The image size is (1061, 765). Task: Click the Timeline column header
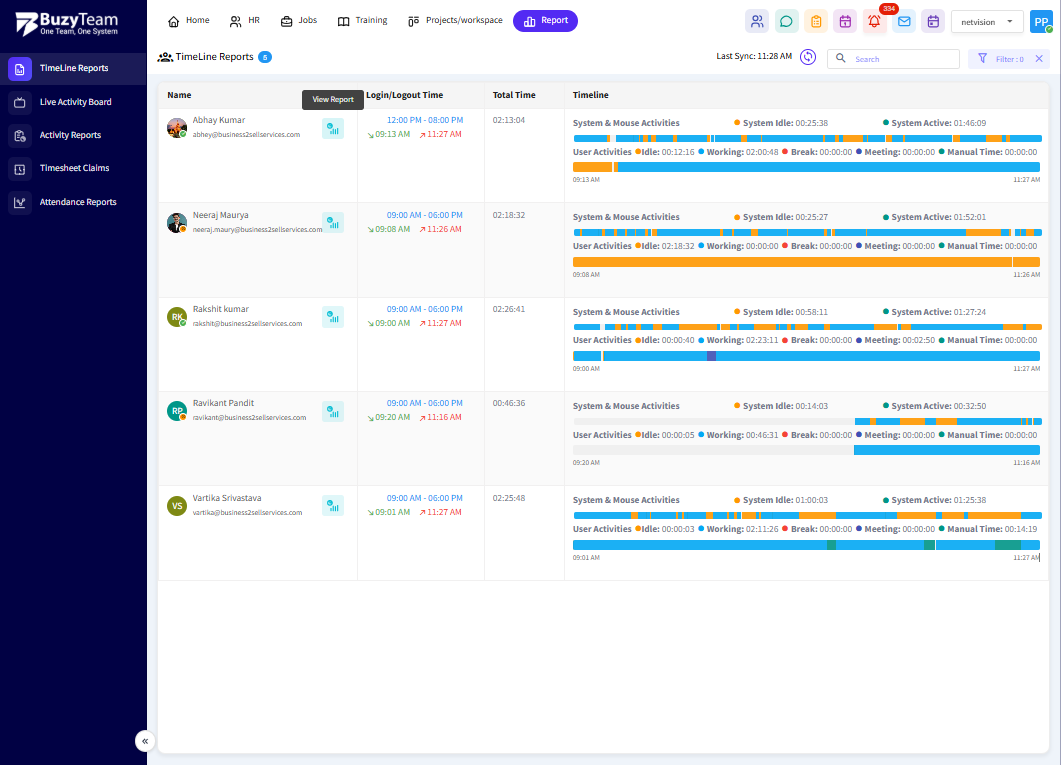point(591,95)
